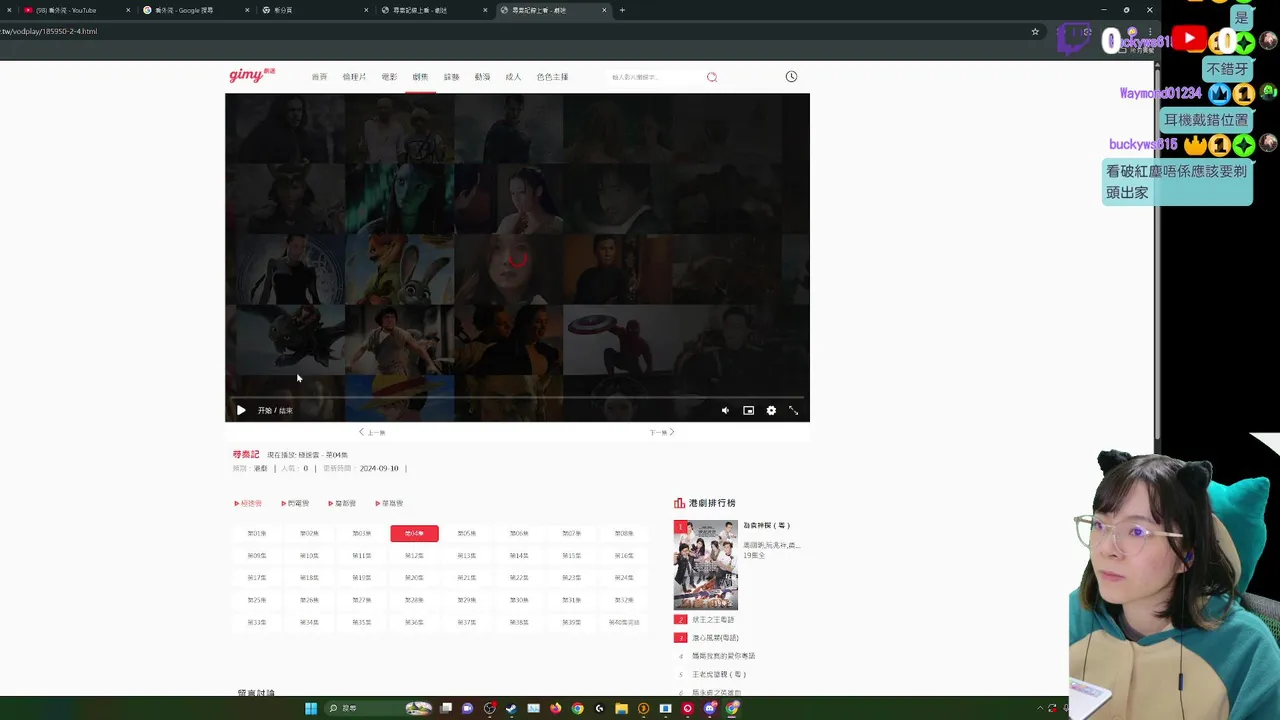
Task: Select the first source tab 極速雲
Action: (248, 503)
